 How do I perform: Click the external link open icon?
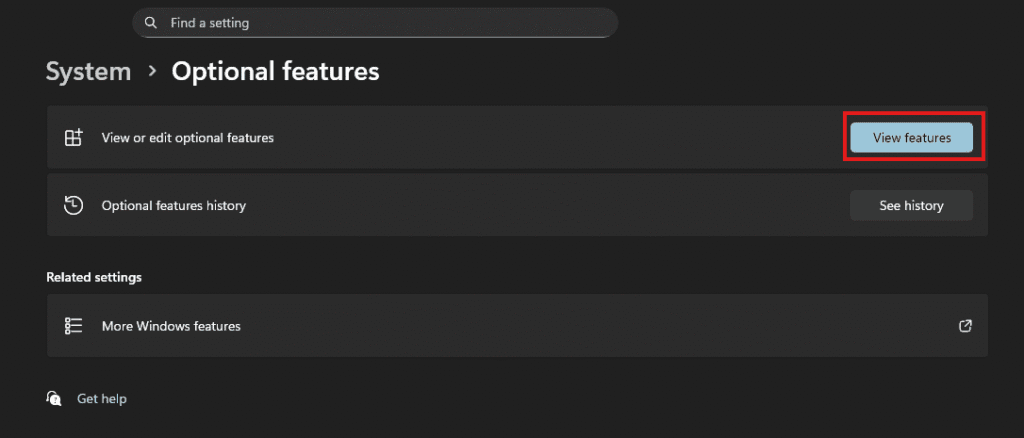[965, 326]
